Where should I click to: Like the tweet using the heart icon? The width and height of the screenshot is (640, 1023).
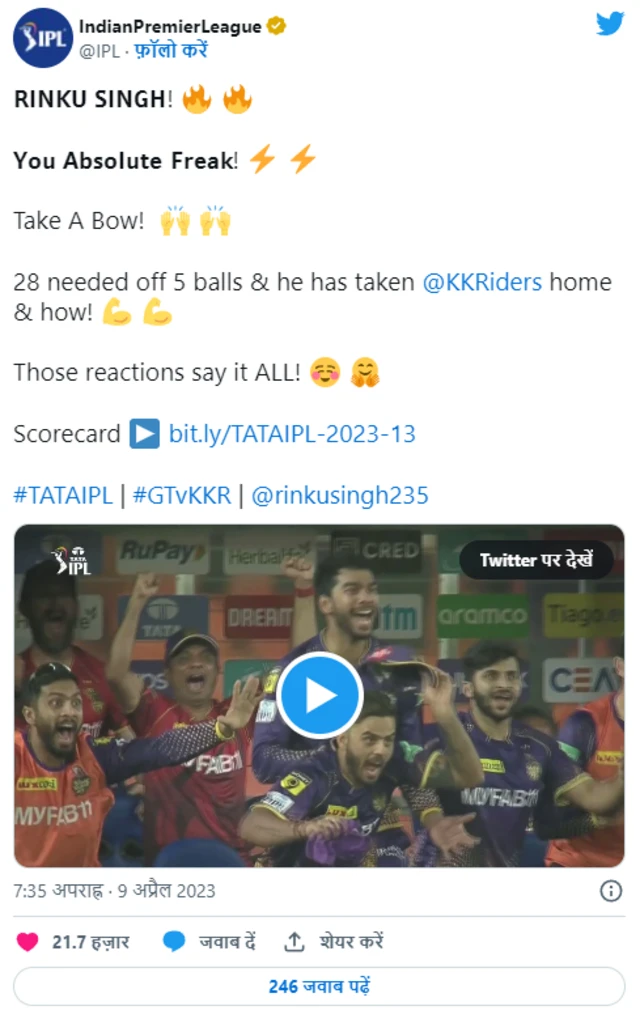click(27, 941)
